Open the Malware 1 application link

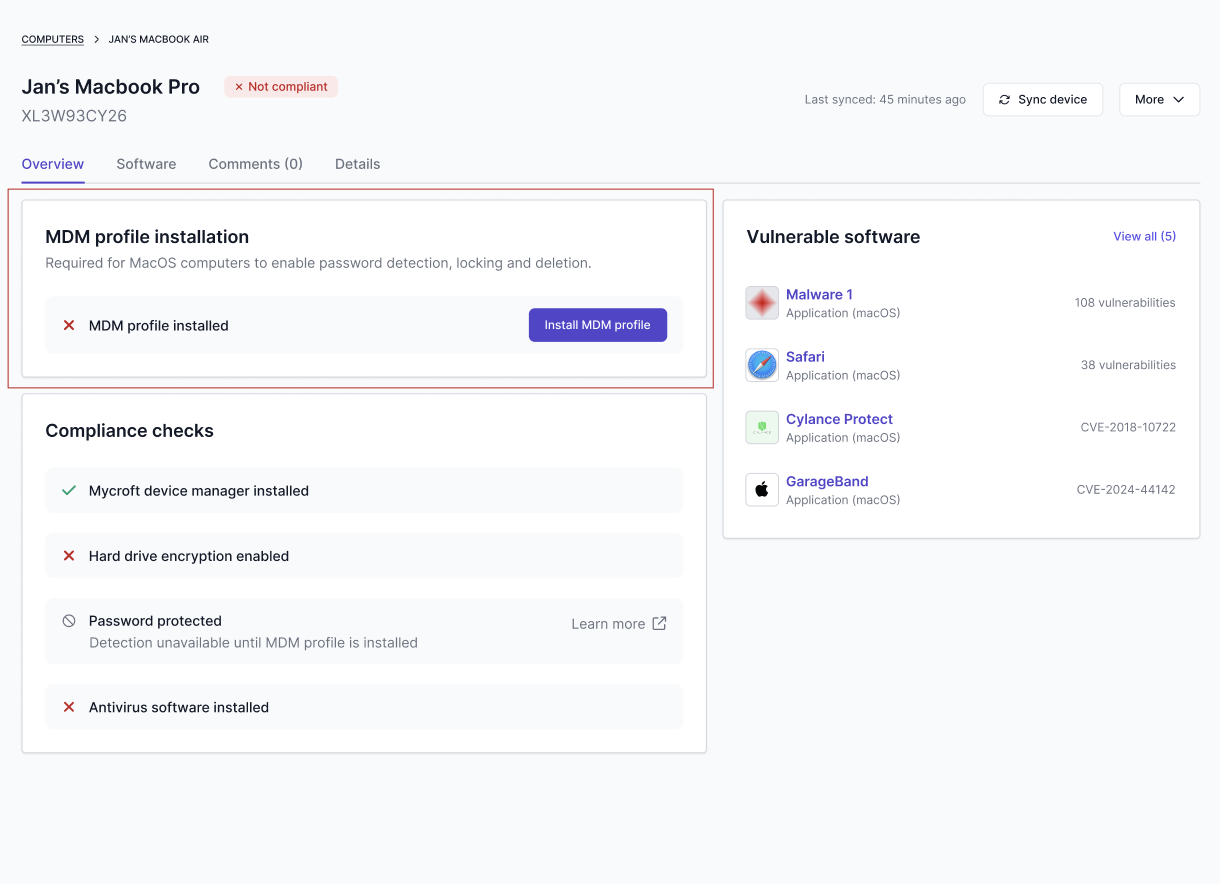(x=819, y=295)
